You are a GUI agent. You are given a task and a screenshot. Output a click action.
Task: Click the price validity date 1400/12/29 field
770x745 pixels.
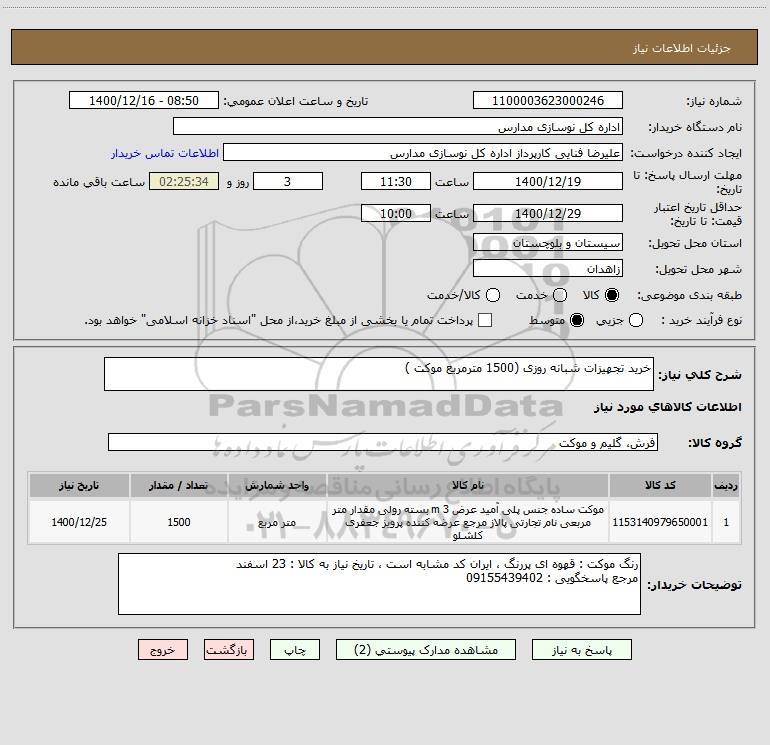(x=548, y=213)
